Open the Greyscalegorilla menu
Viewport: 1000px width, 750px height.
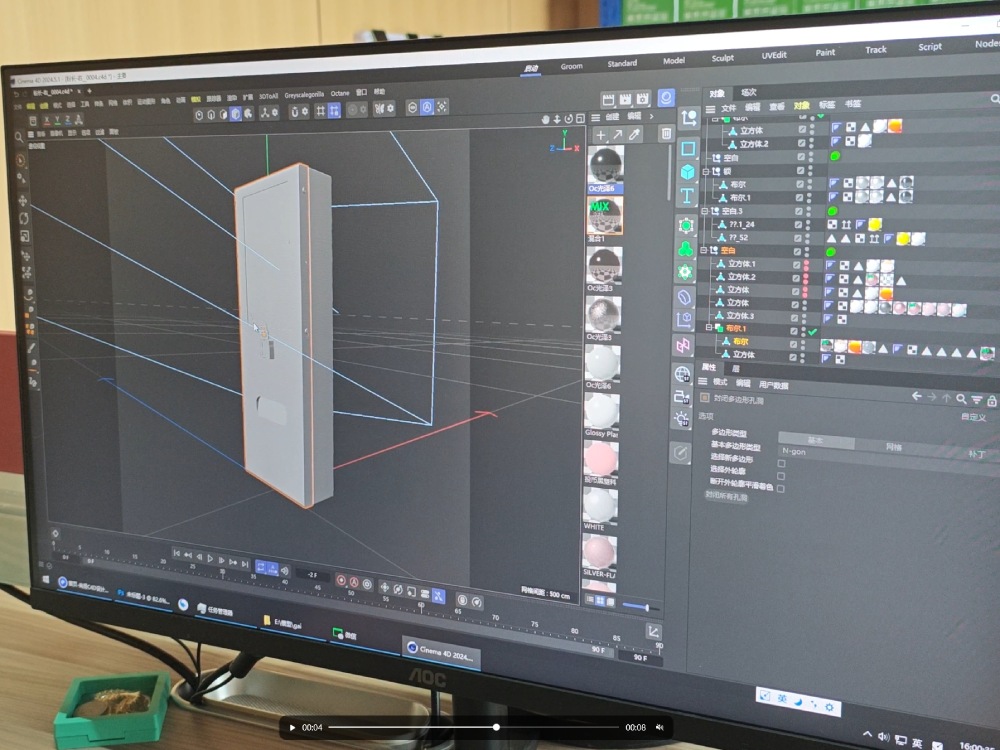(x=304, y=94)
